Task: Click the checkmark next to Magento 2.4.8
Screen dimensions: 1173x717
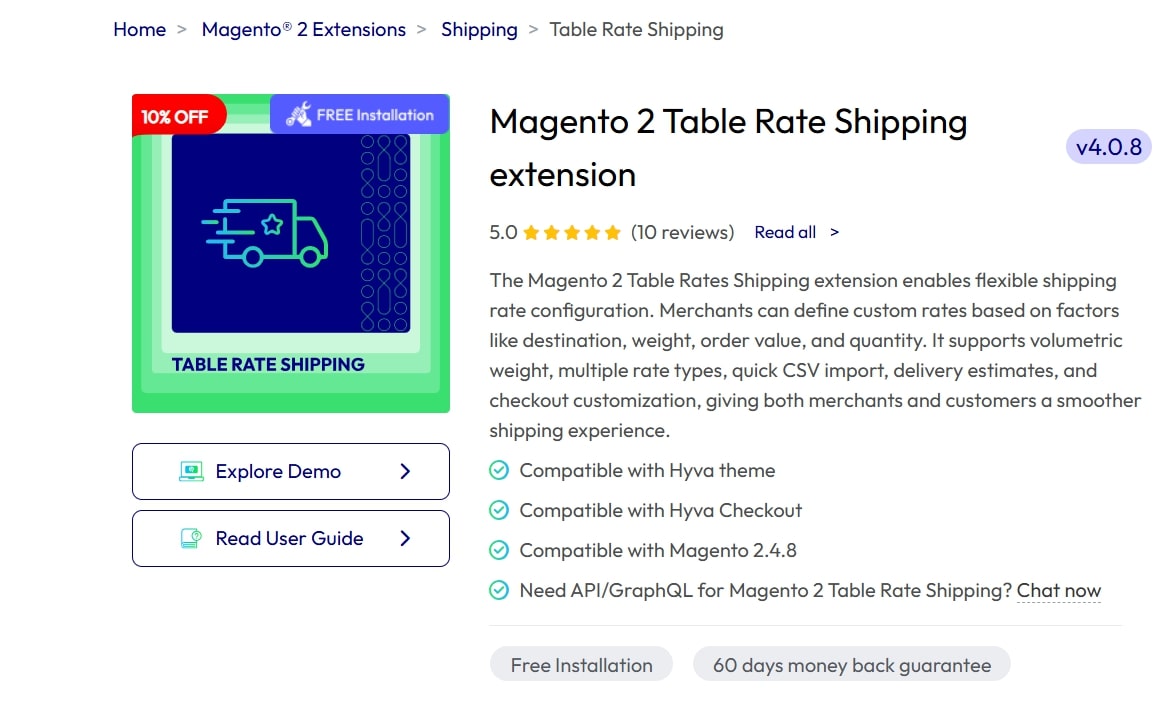Action: click(x=499, y=550)
